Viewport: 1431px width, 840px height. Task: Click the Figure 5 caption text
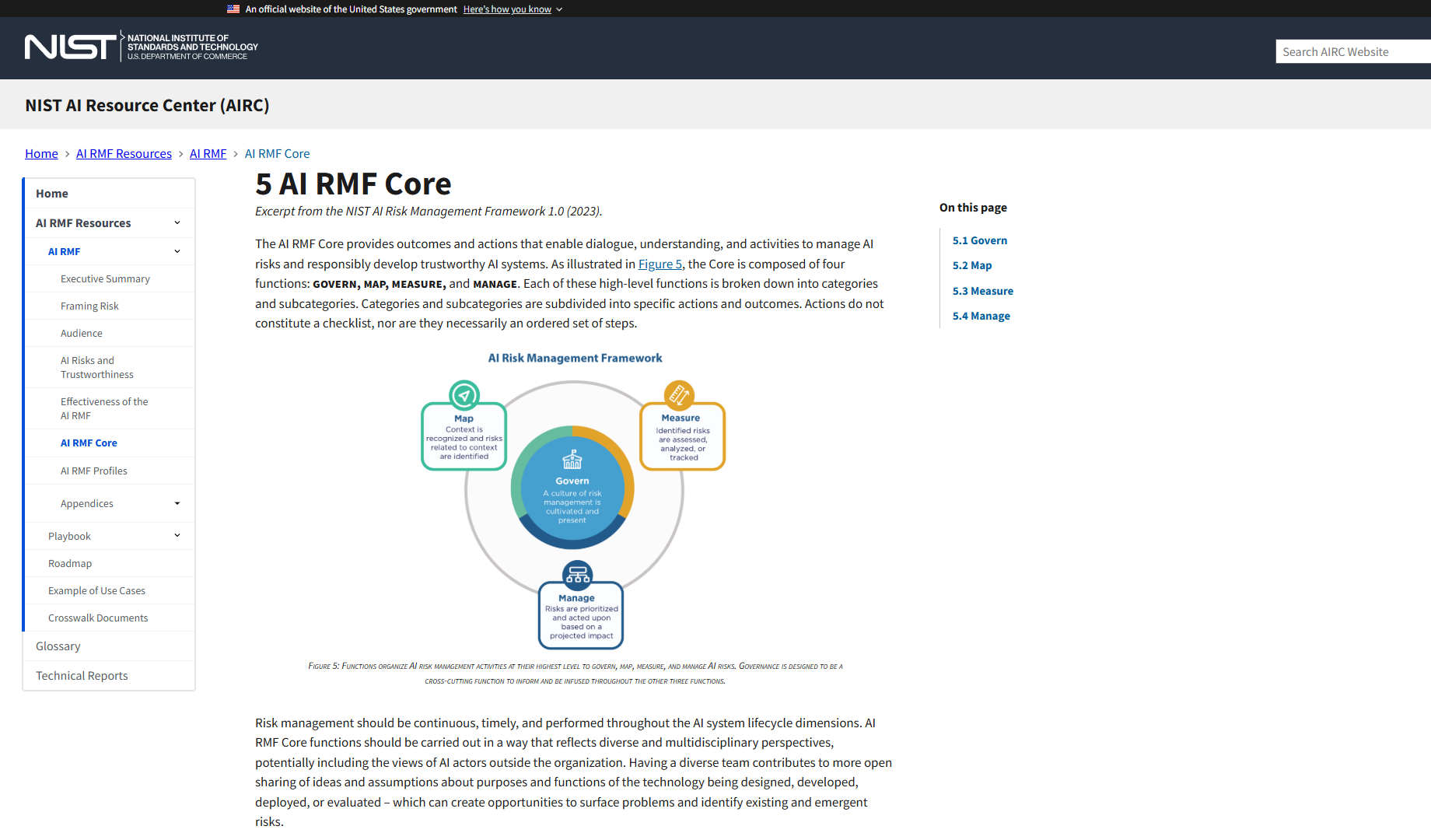[x=576, y=674]
